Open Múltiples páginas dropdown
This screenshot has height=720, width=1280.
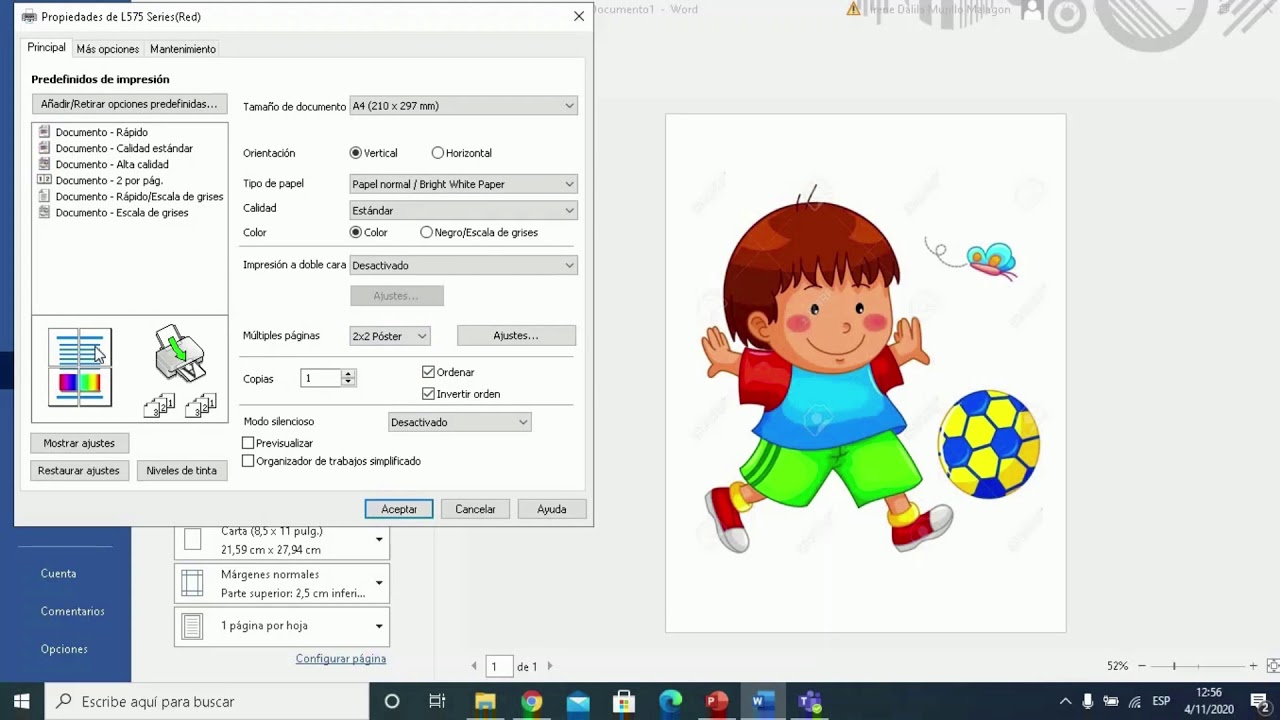(x=390, y=336)
